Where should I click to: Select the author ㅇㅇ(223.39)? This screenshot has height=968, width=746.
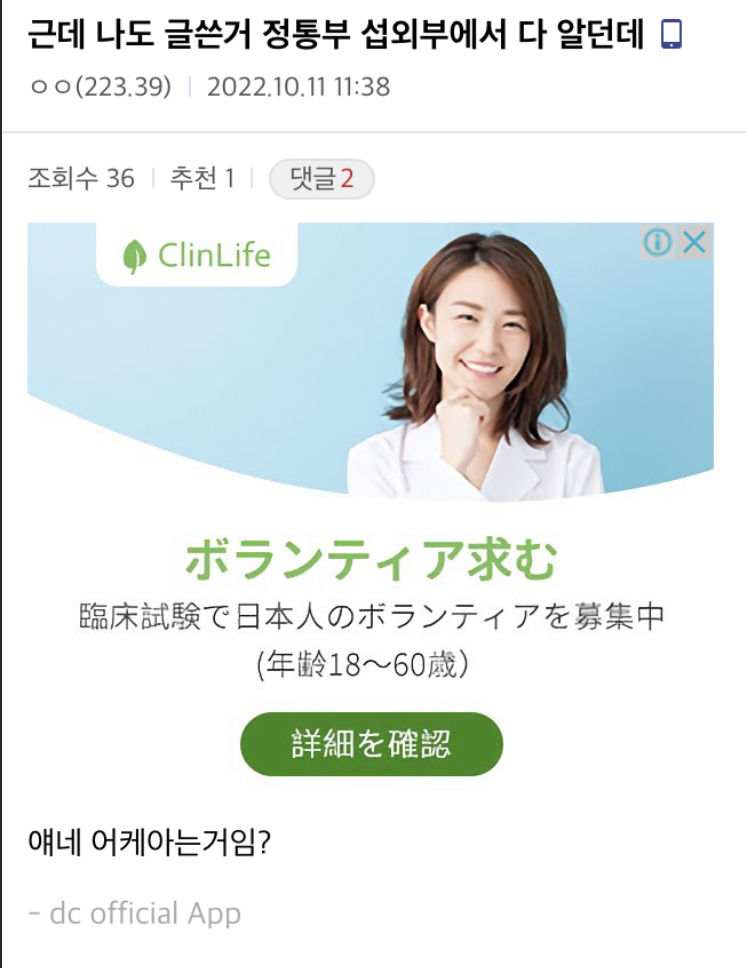[x=100, y=86]
